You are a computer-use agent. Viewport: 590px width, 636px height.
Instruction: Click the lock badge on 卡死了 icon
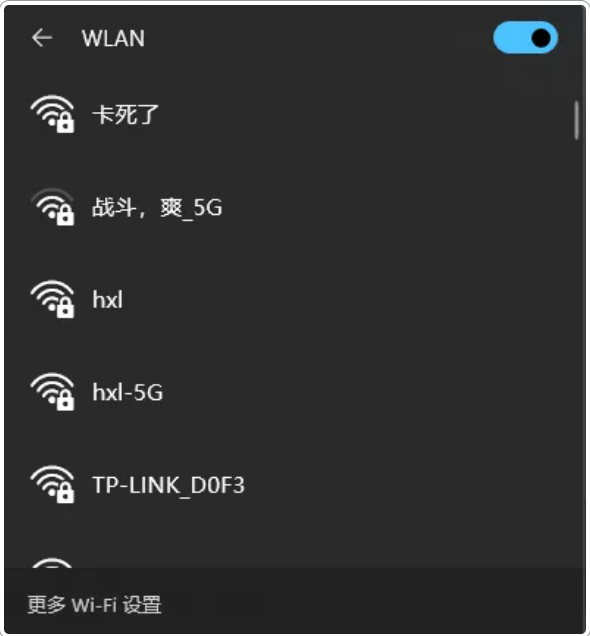point(65,123)
